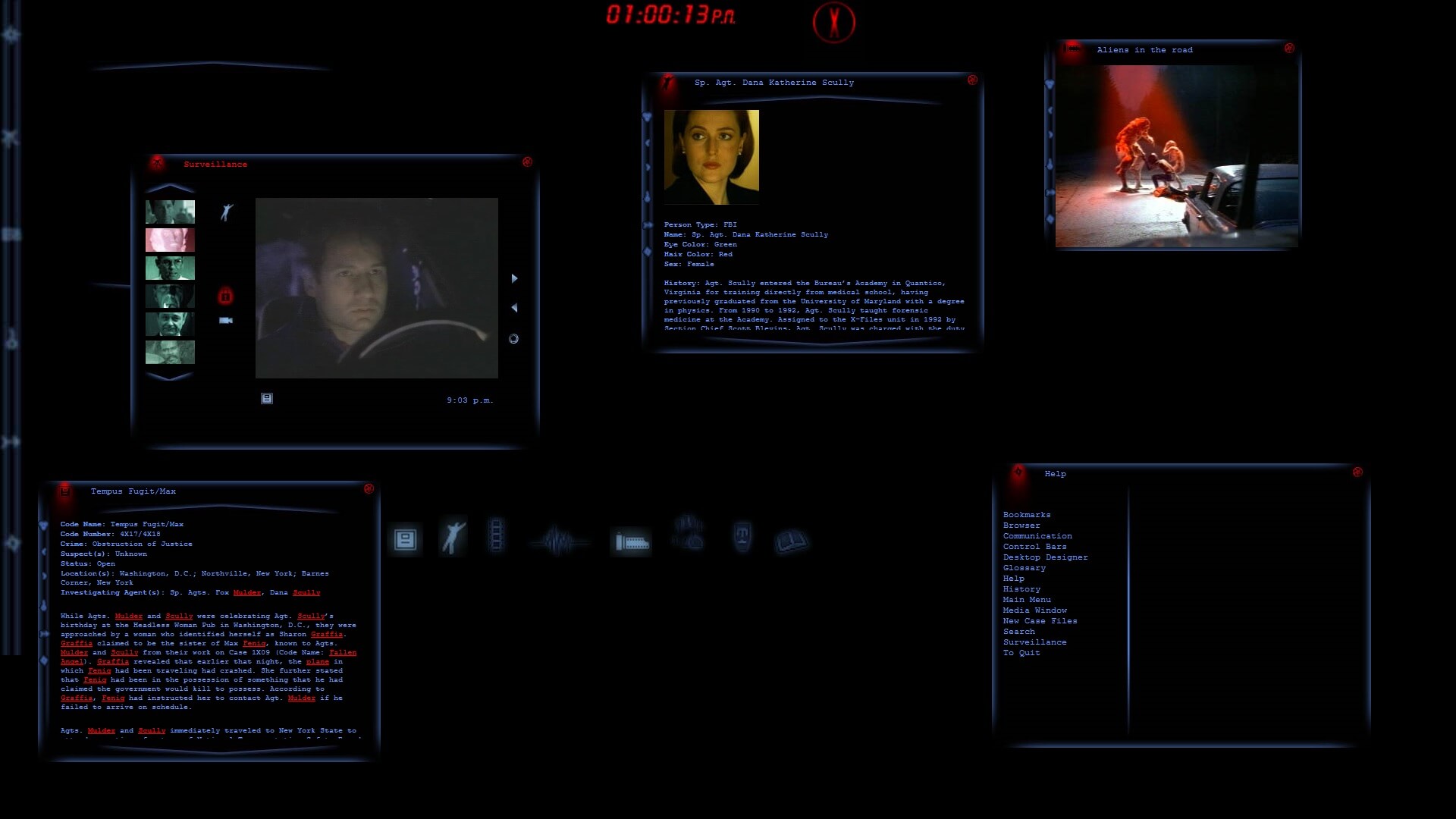The image size is (1456, 819).
Task: Open the film roll photos icon in bottom toolbar
Action: (x=631, y=541)
